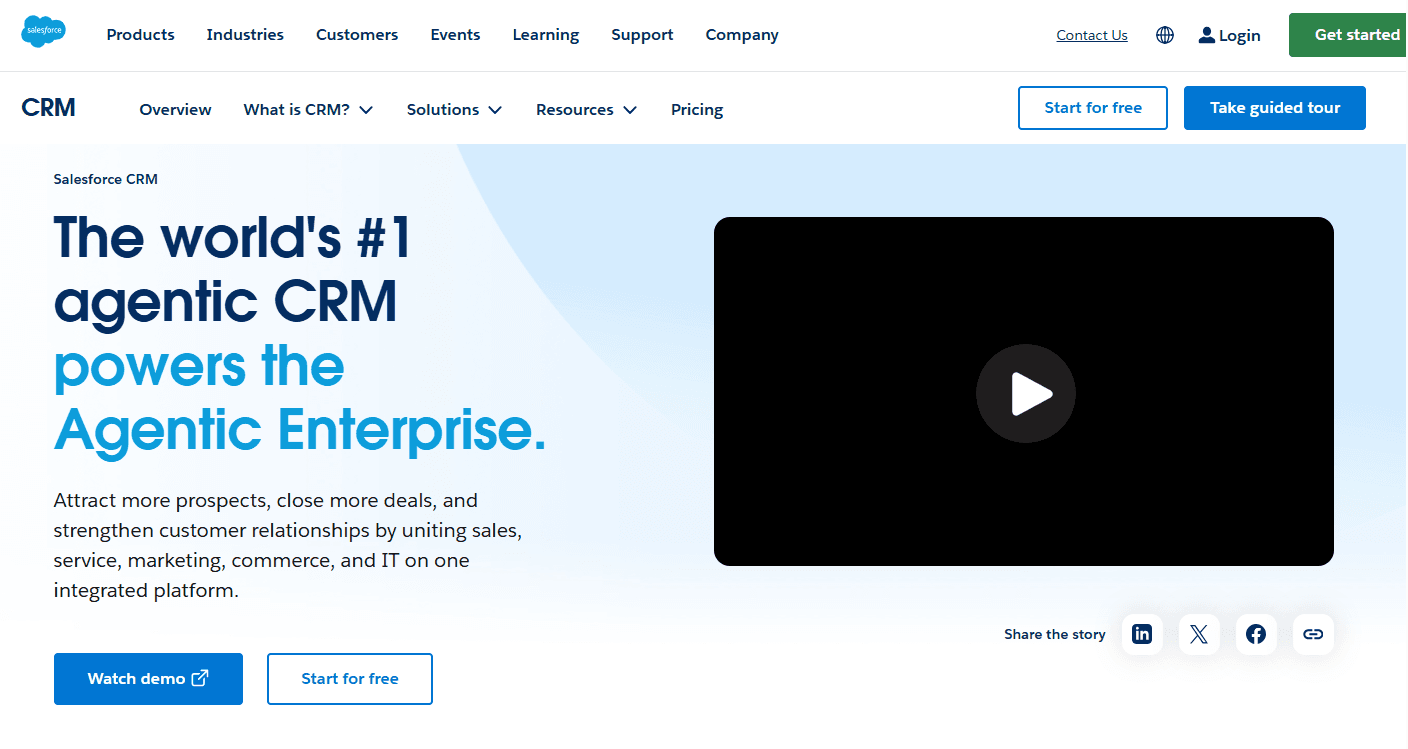Click the Salesforce cloud logo
The image size is (1408, 749).
coord(43,32)
